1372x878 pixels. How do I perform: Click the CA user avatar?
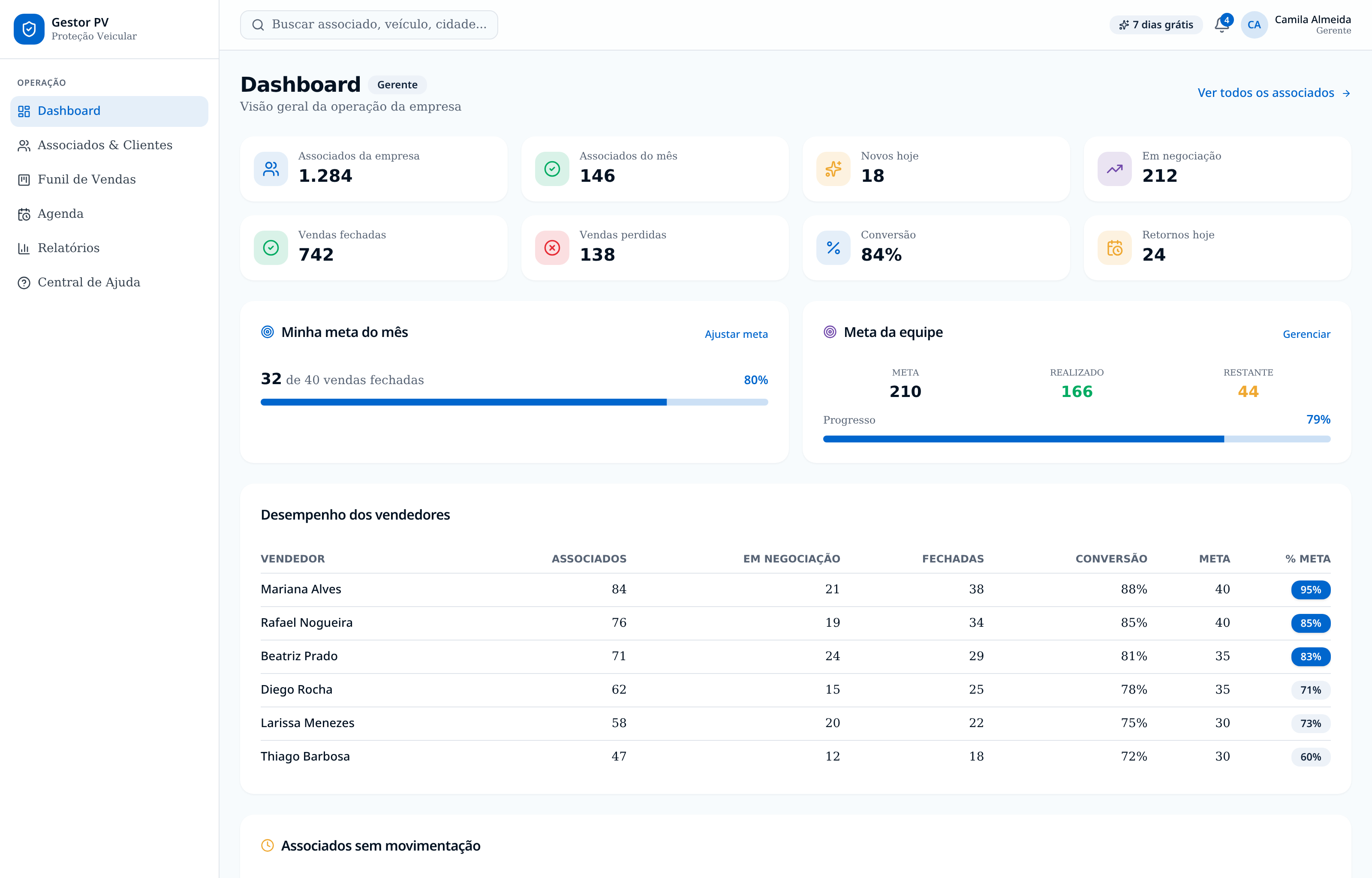click(1253, 24)
